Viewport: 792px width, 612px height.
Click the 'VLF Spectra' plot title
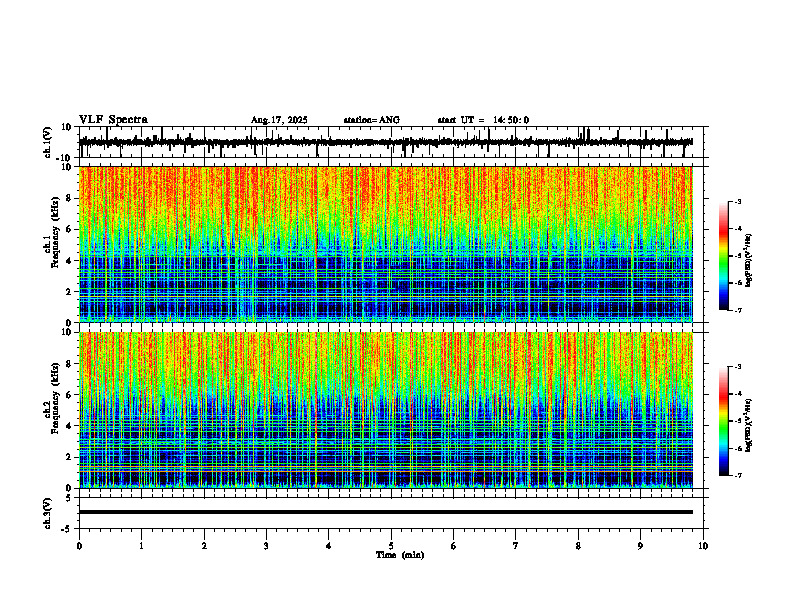click(113, 119)
